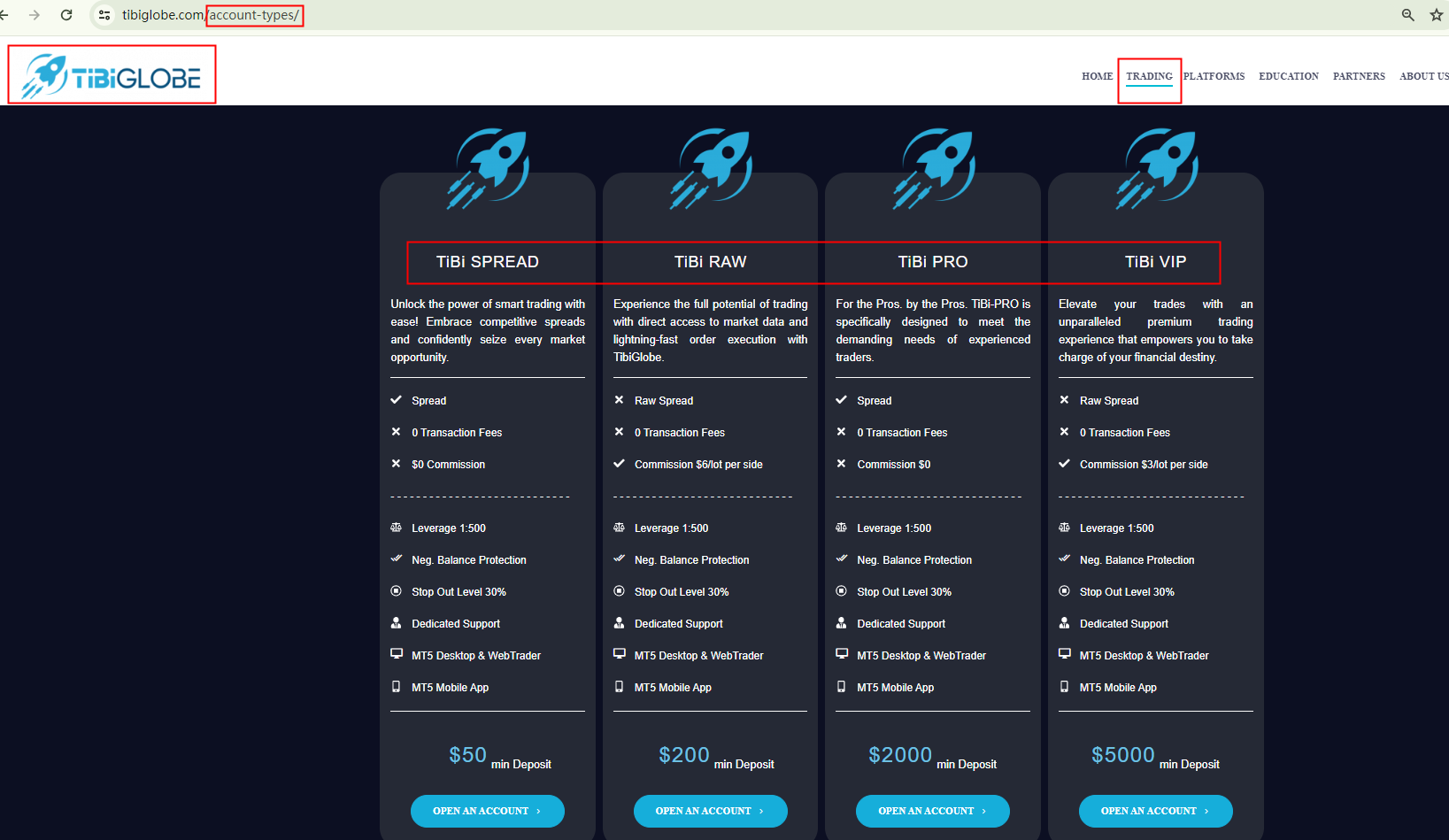Click 'Leverage 1:500' in TiBi RAW card

coord(672,528)
